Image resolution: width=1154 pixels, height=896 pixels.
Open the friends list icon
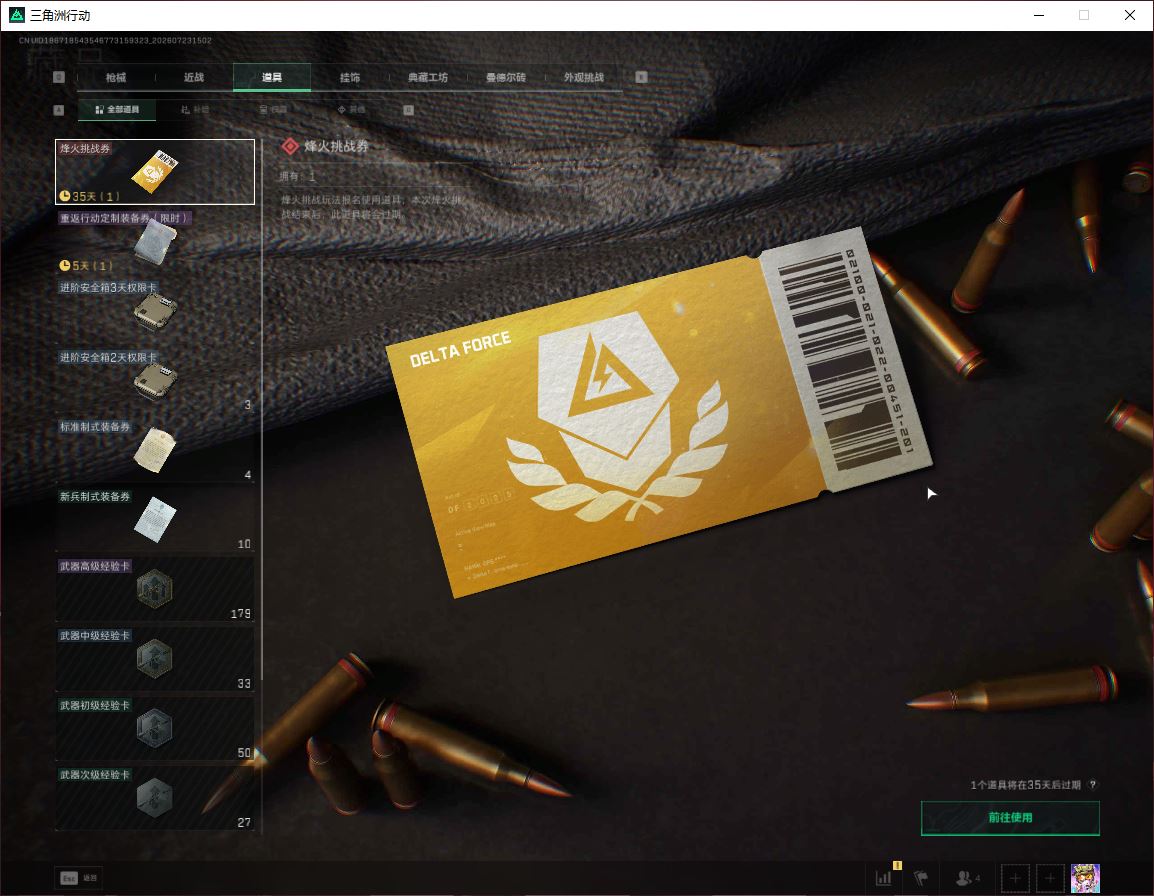tap(967, 878)
